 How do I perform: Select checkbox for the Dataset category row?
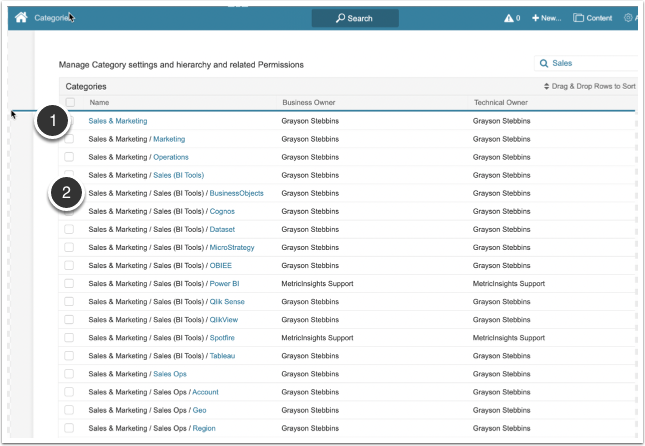click(x=69, y=229)
